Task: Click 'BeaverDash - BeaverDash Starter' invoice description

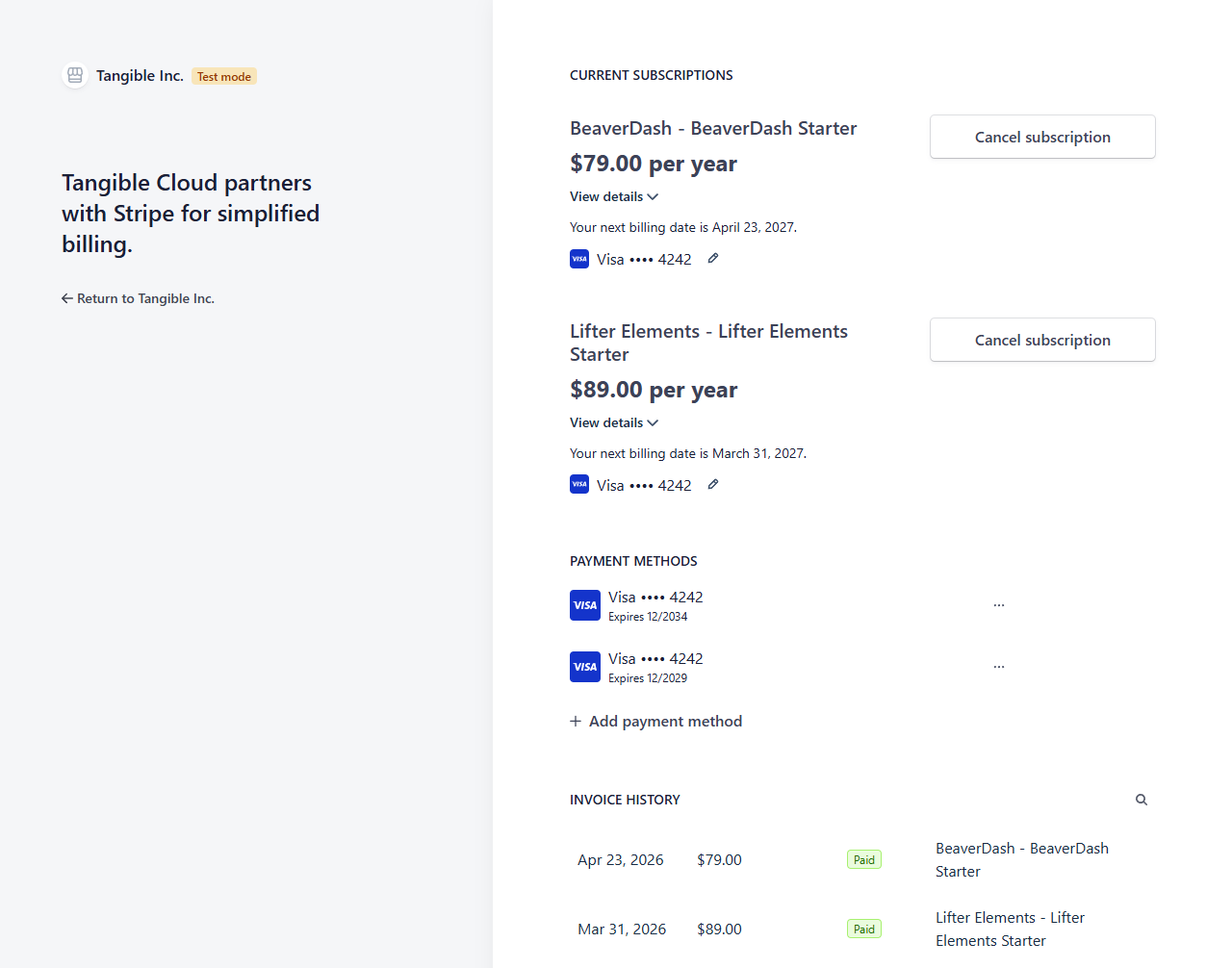Action: tap(1022, 859)
